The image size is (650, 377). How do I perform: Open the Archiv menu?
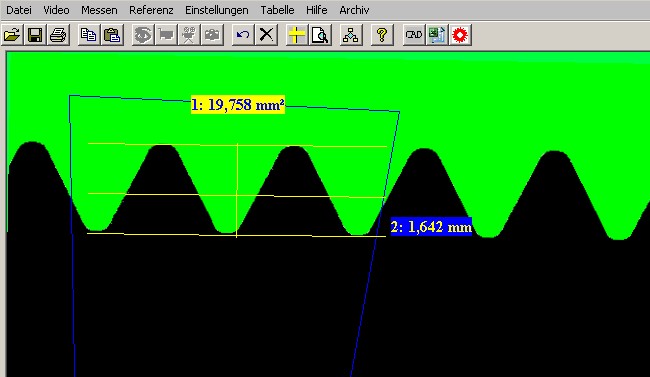pos(354,10)
